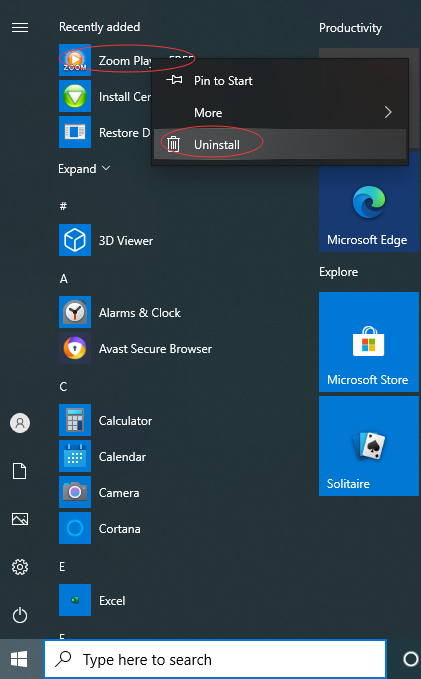Viewport: 421px width, 679px height.
Task: Launch Cortana from the app list
Action: pyautogui.click(x=75, y=528)
